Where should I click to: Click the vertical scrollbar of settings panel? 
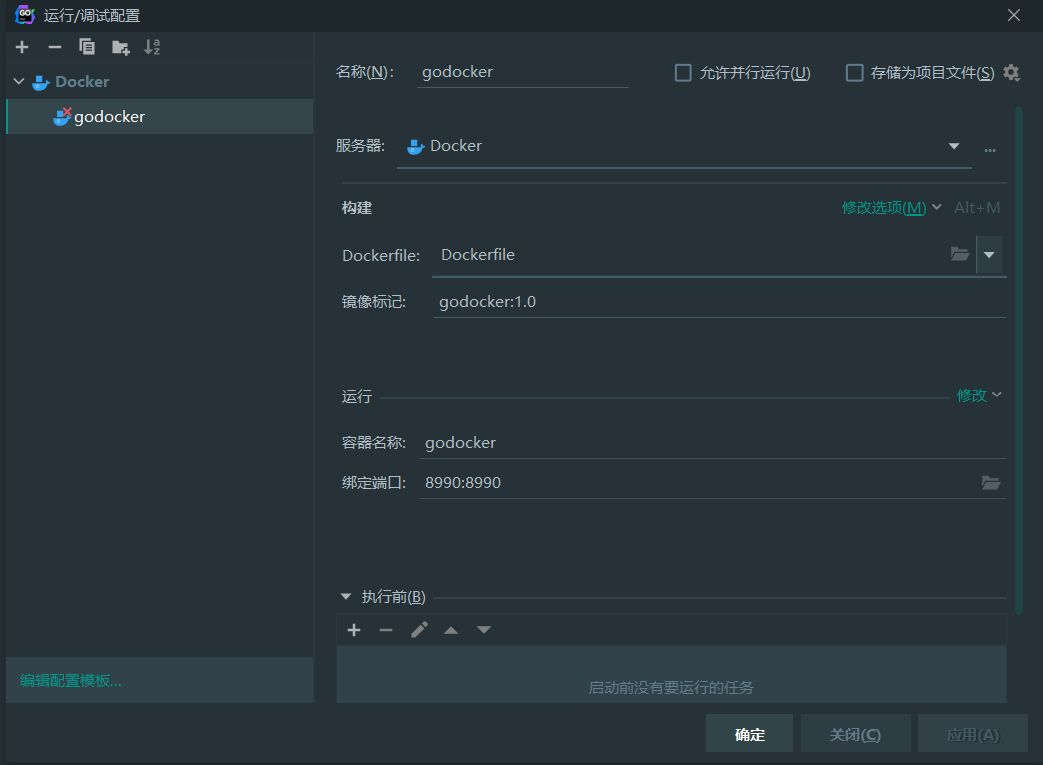click(1018, 359)
